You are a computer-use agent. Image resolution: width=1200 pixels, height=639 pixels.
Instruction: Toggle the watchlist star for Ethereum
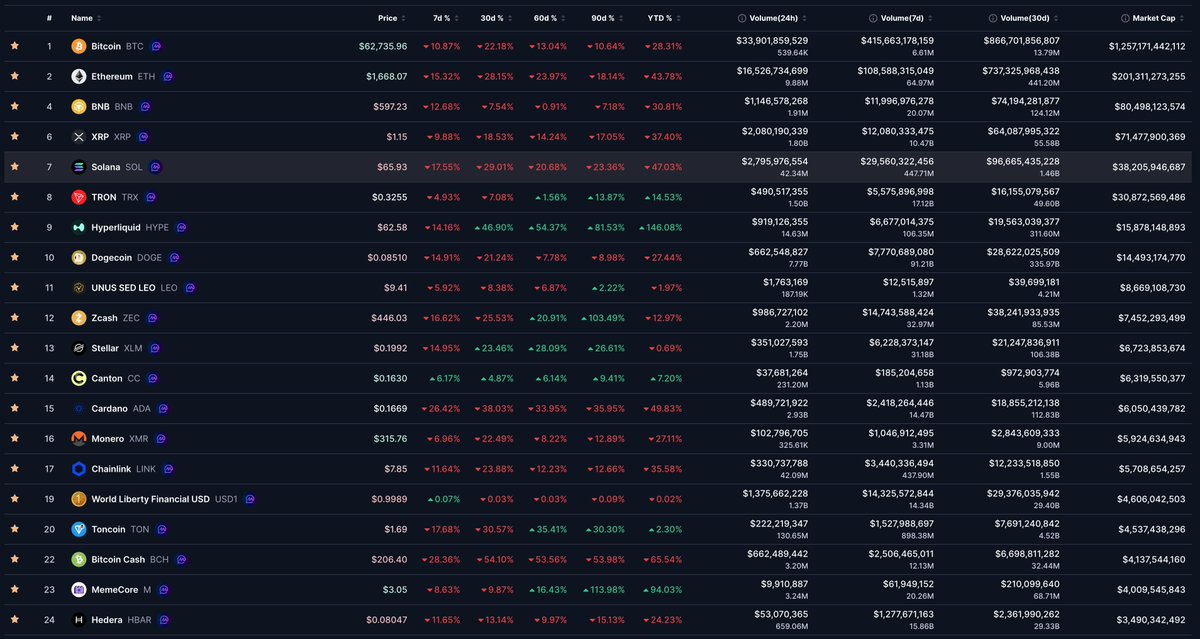15,76
